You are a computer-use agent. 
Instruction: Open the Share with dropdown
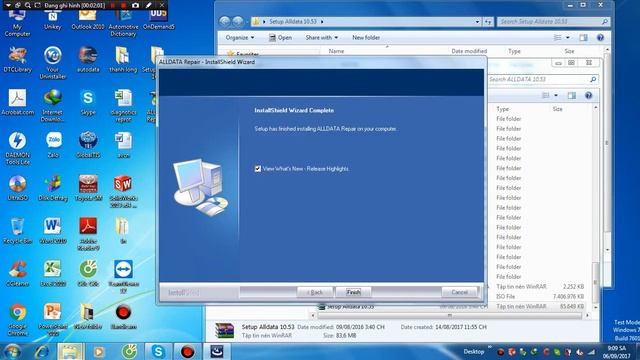click(x=322, y=38)
